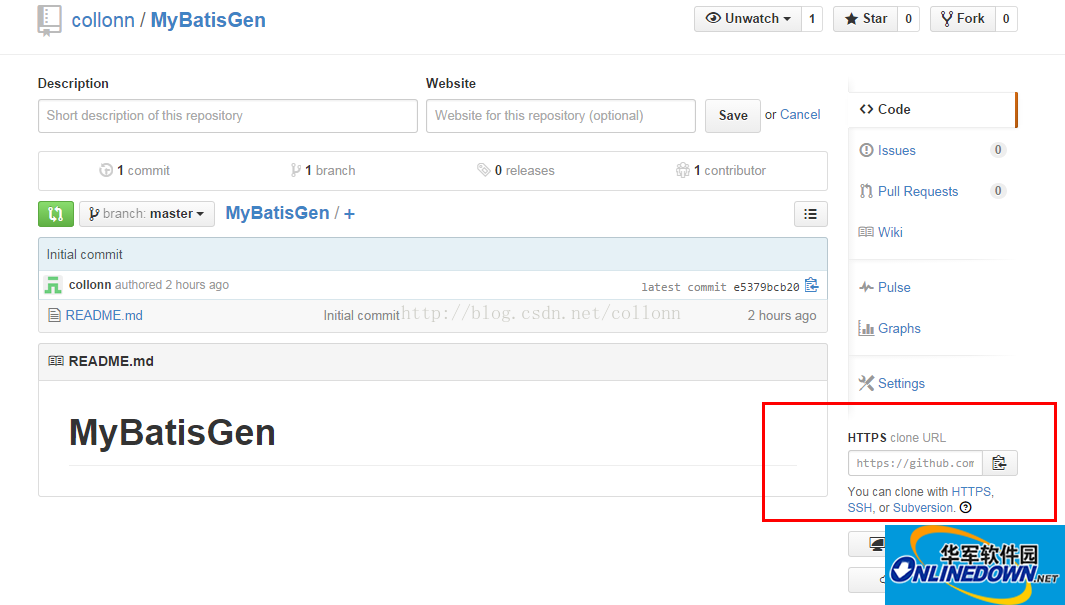
Task: Star the repository
Action: (865, 19)
